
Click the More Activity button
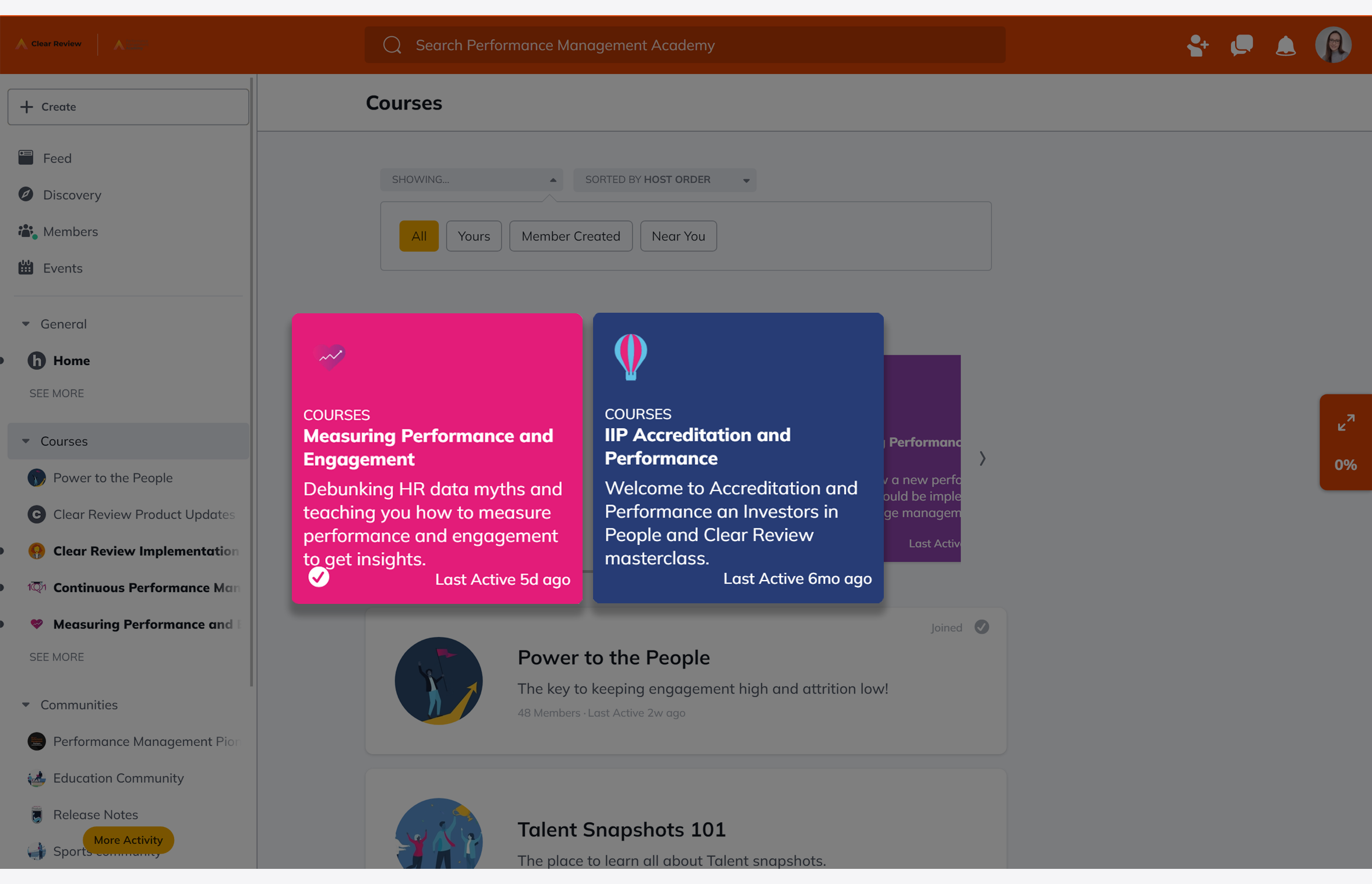(128, 840)
